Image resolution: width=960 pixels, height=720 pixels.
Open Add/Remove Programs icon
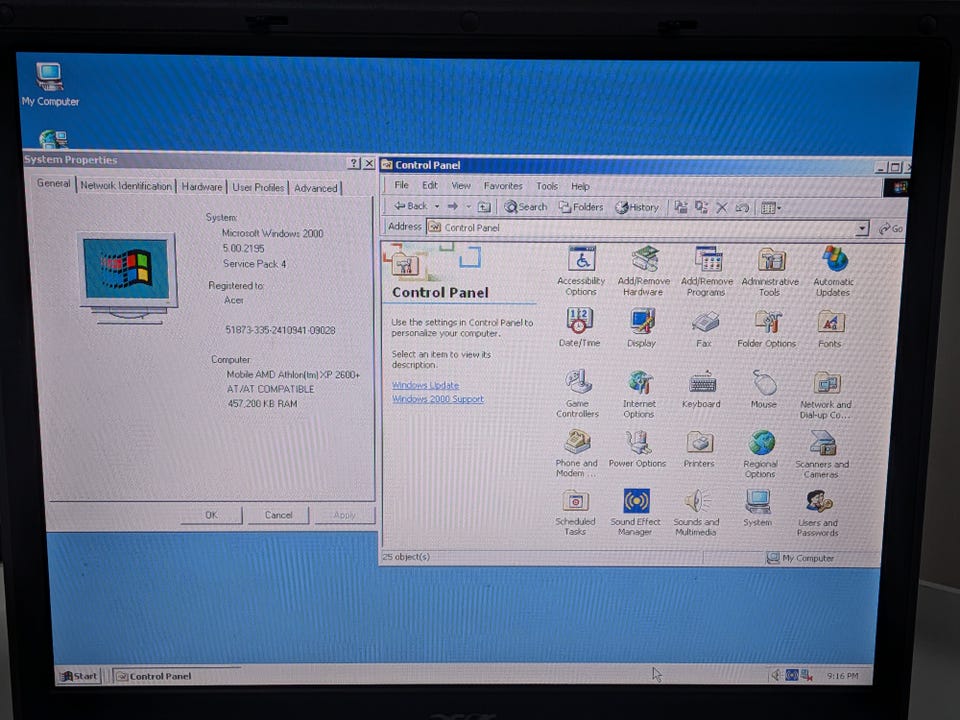click(707, 271)
